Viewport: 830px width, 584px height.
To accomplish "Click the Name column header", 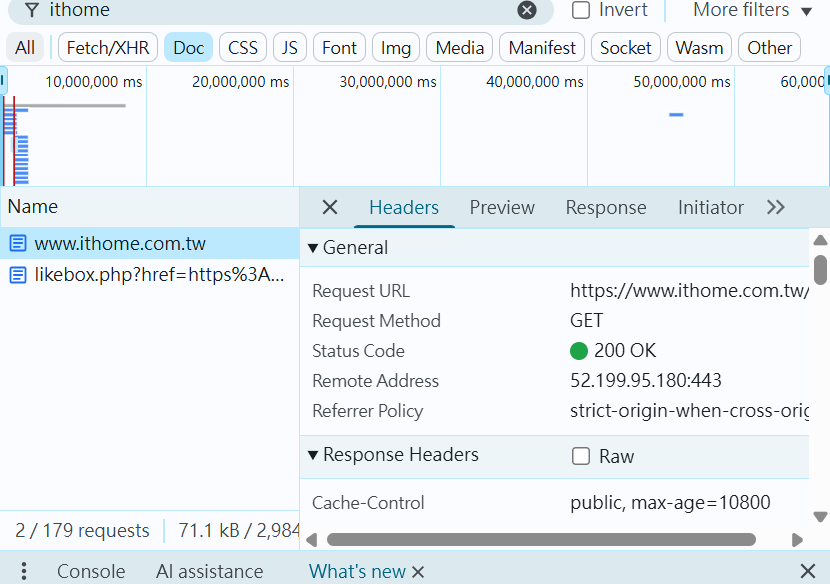I will 149,206.
